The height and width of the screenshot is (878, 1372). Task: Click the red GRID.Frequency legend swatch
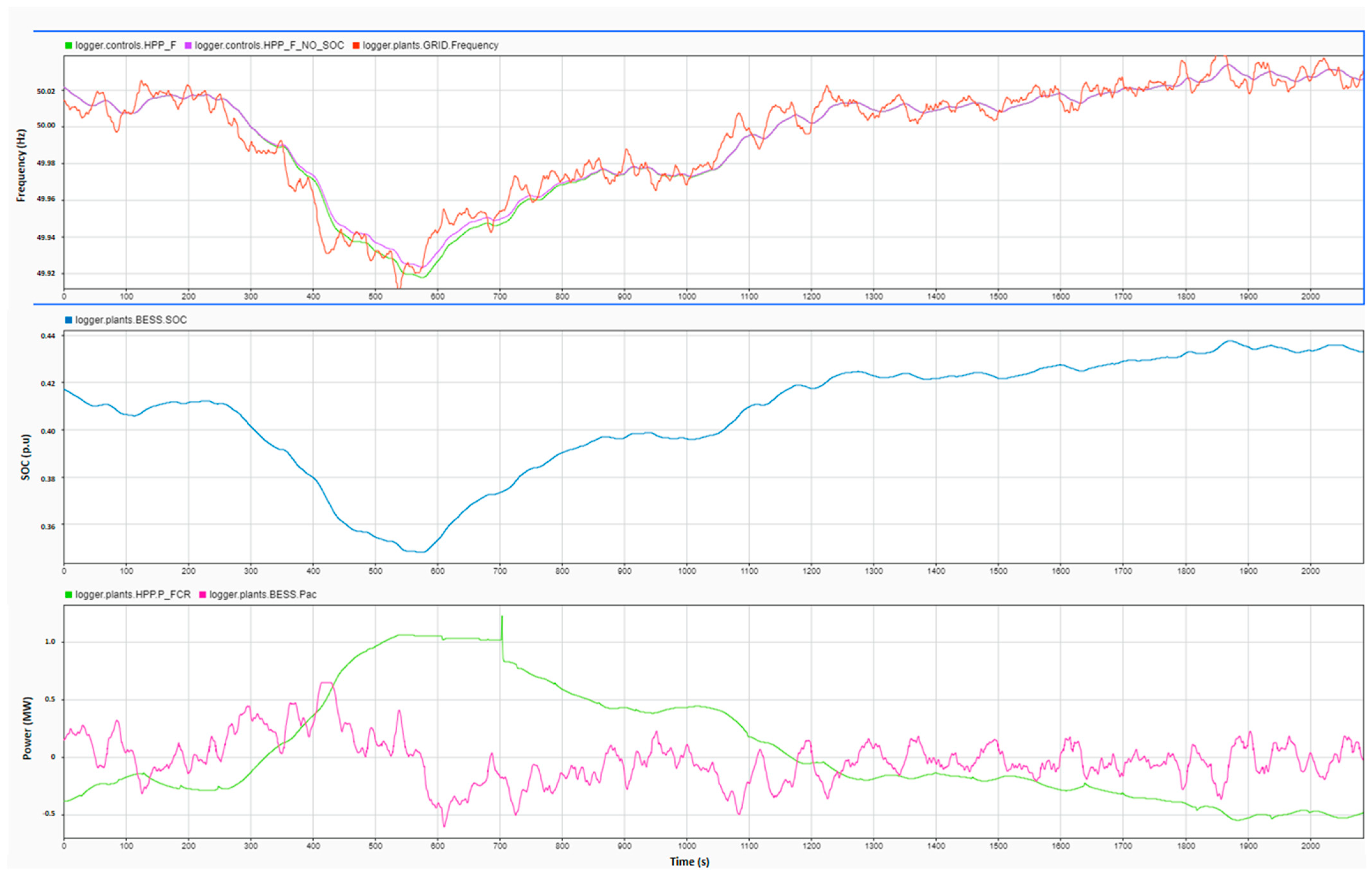click(x=356, y=46)
